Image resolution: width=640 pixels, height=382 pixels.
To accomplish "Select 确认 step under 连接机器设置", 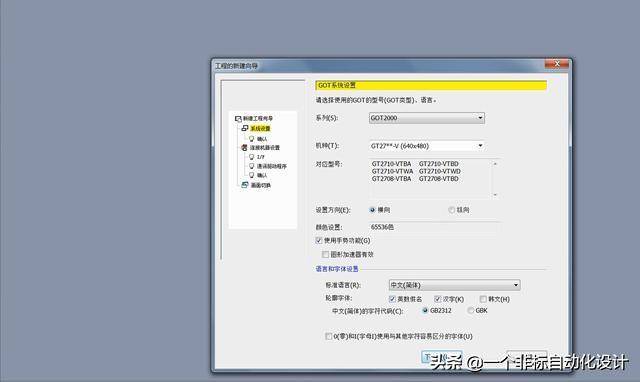I will point(262,175).
